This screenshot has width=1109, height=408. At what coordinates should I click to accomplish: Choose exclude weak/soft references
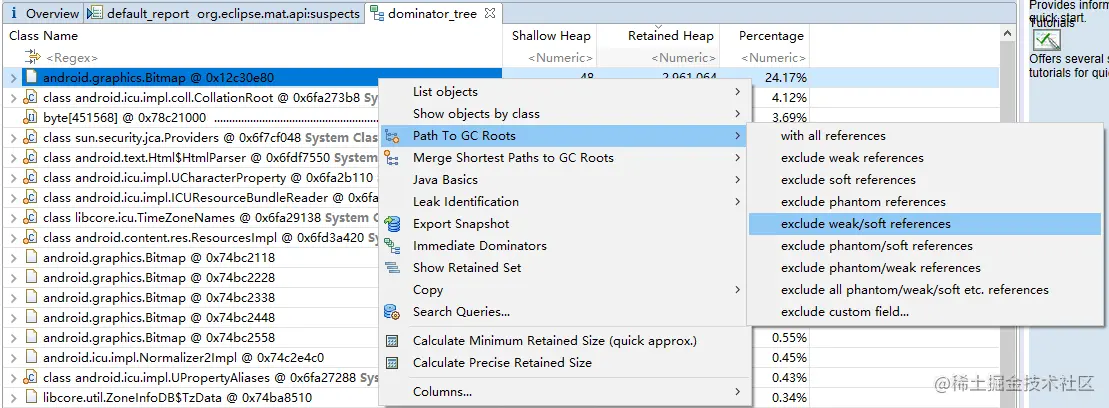[x=865, y=224]
